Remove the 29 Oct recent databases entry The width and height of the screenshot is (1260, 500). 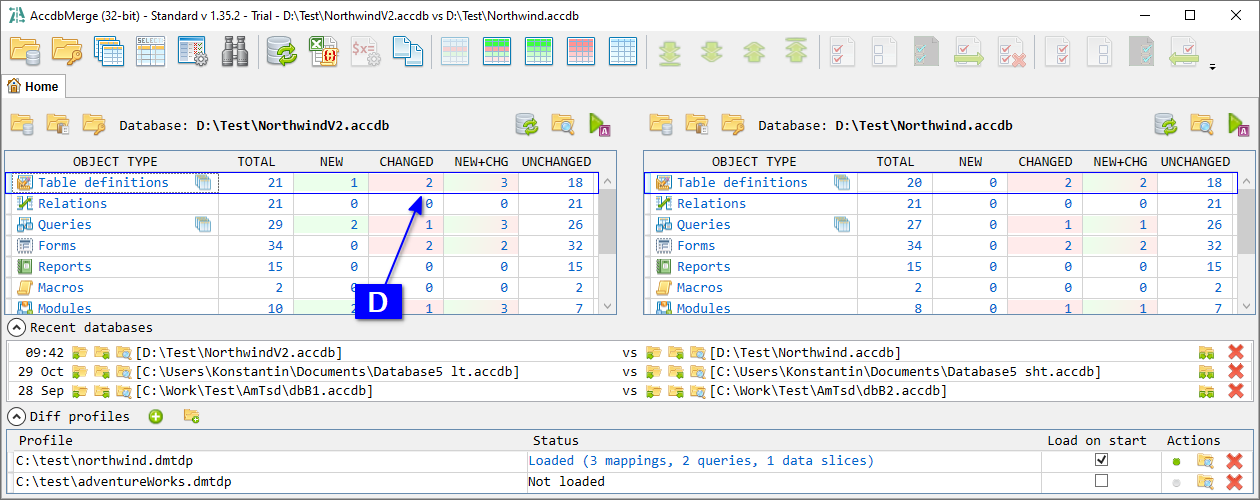[x=1235, y=371]
